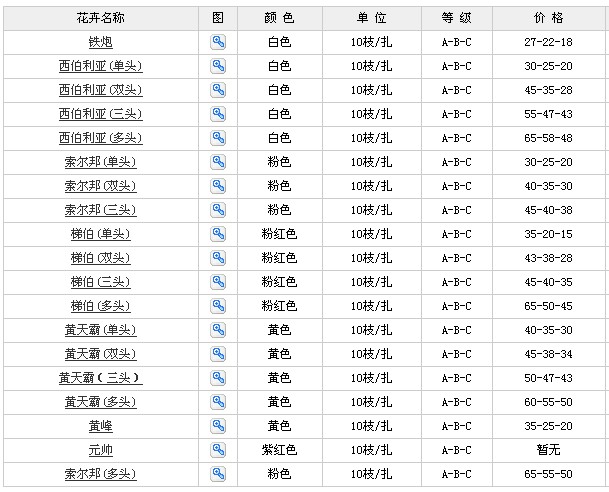Open magnifier icon for 黄天霸(双头)

tap(218, 354)
